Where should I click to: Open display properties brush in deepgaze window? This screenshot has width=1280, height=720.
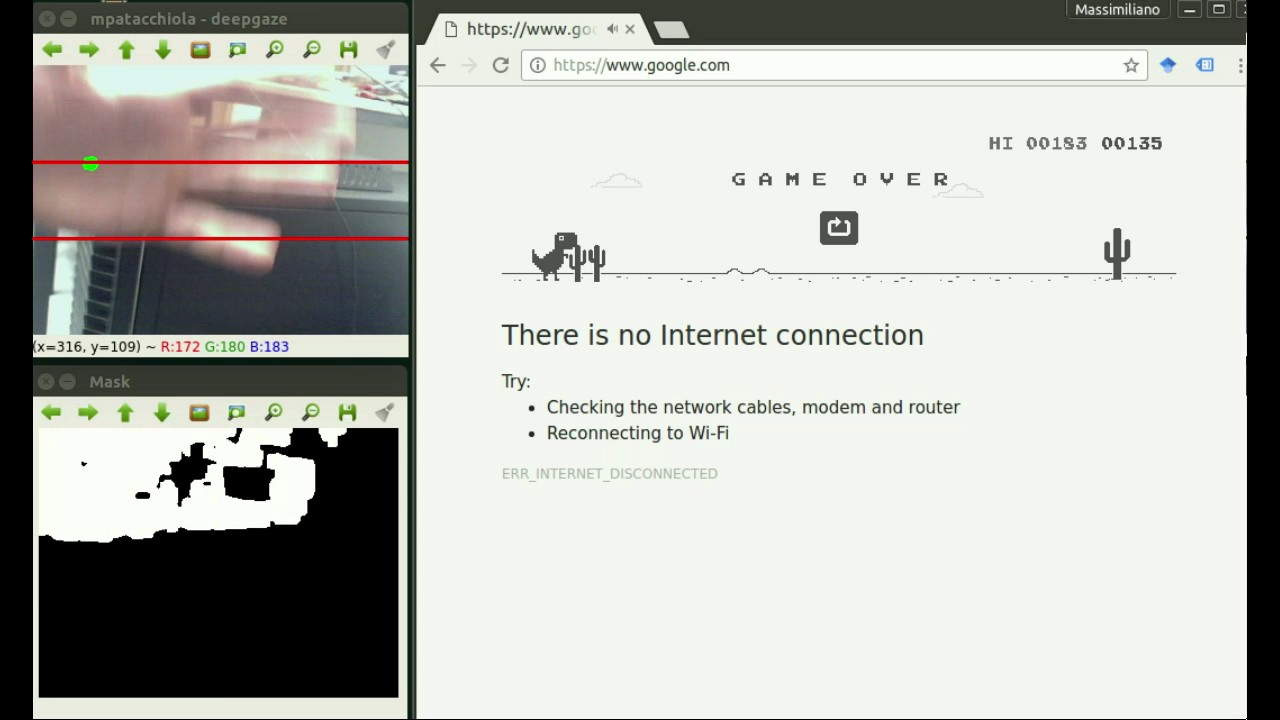(385, 49)
